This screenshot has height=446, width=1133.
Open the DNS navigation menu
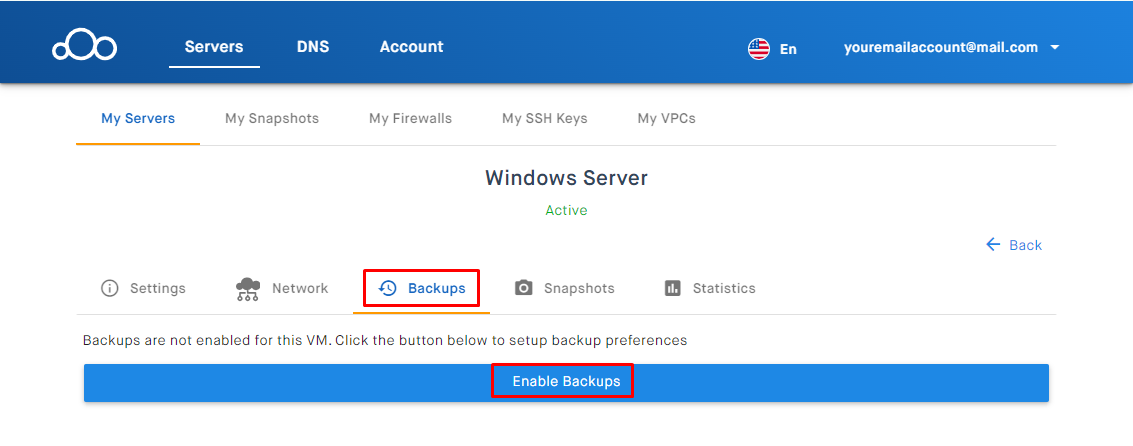click(313, 47)
